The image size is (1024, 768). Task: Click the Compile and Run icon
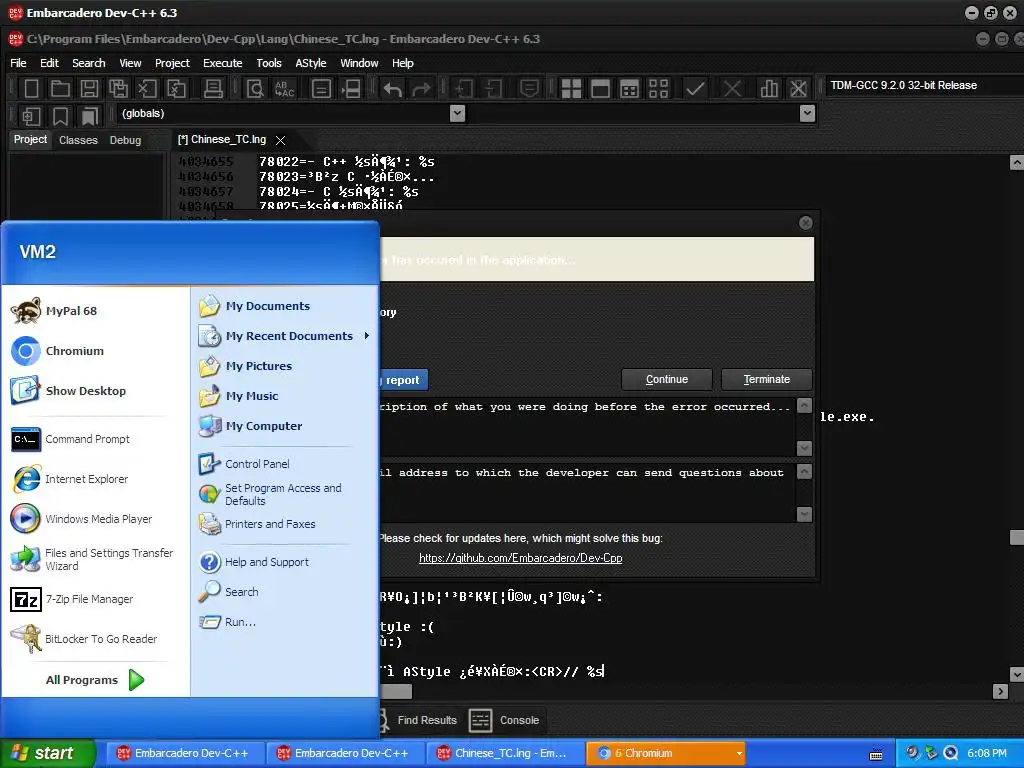point(630,88)
